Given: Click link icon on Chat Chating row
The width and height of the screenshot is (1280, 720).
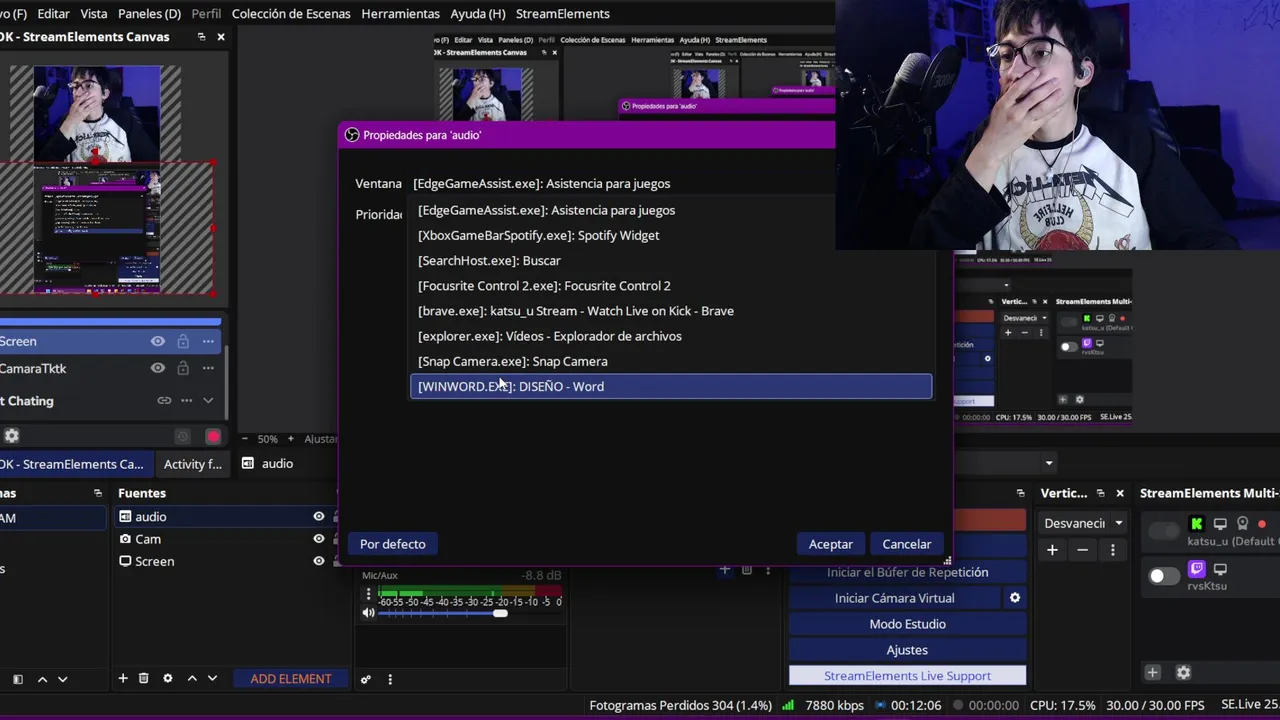Looking at the screenshot, I should 164,401.
